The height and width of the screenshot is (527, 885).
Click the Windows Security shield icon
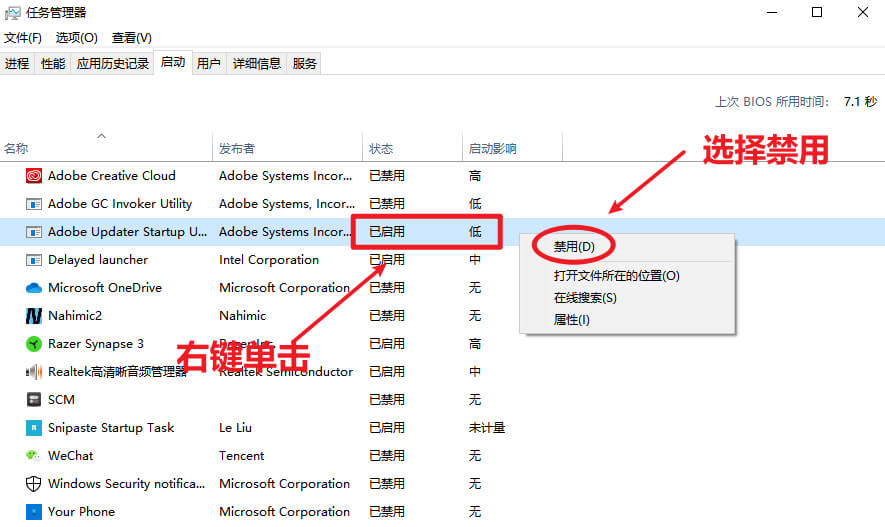(x=33, y=484)
